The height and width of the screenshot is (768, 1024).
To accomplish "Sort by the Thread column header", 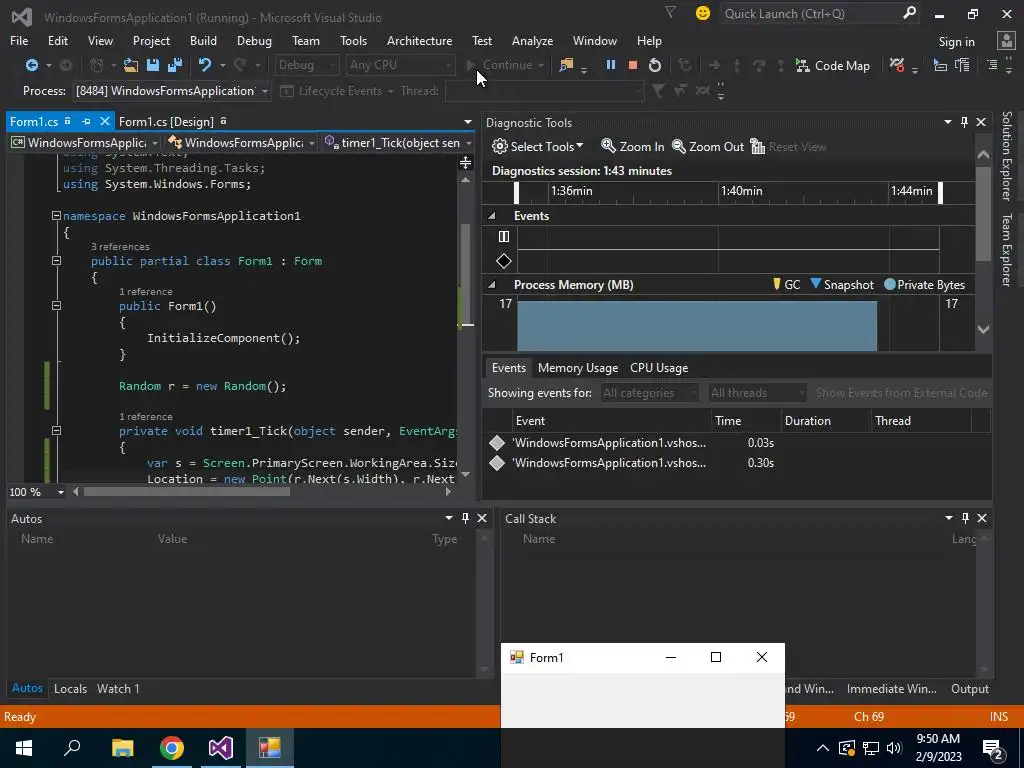I will tap(921, 421).
